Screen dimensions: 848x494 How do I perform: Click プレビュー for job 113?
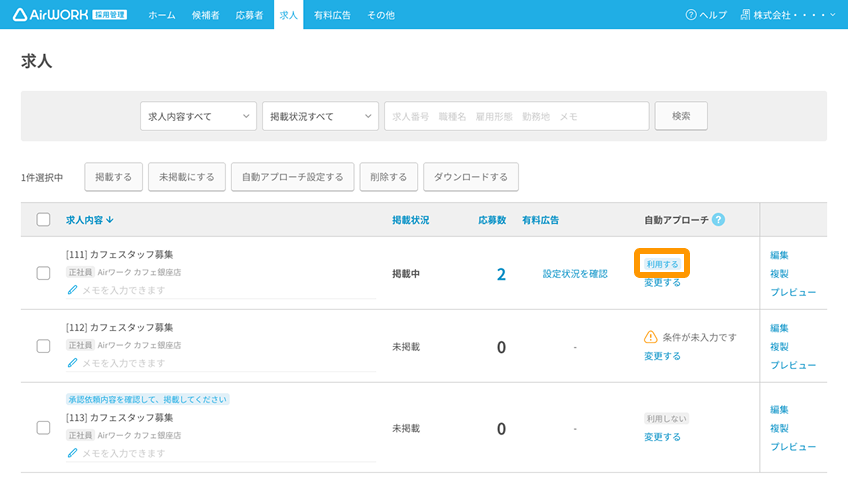click(793, 447)
